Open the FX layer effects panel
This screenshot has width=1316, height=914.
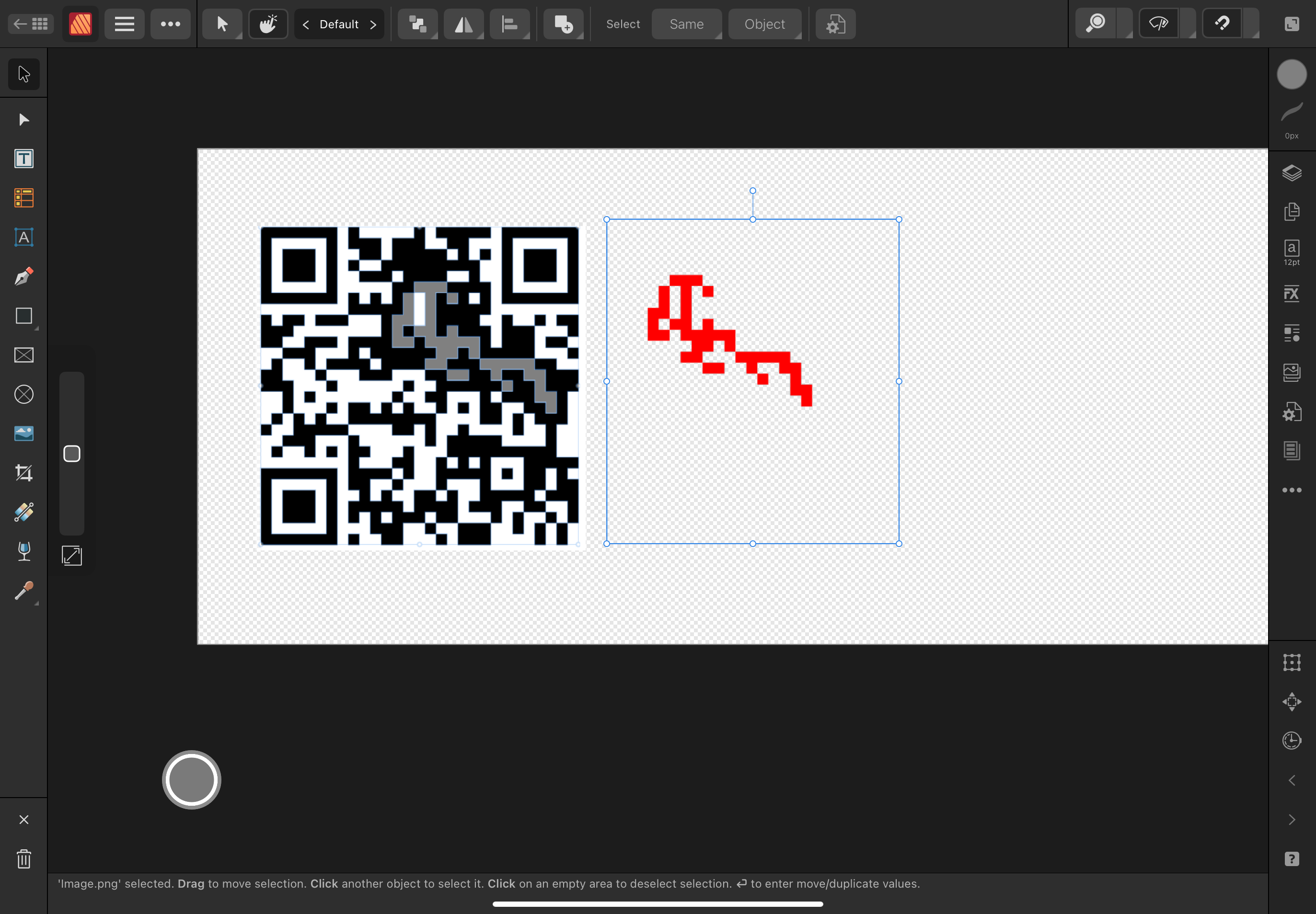coord(1292,294)
